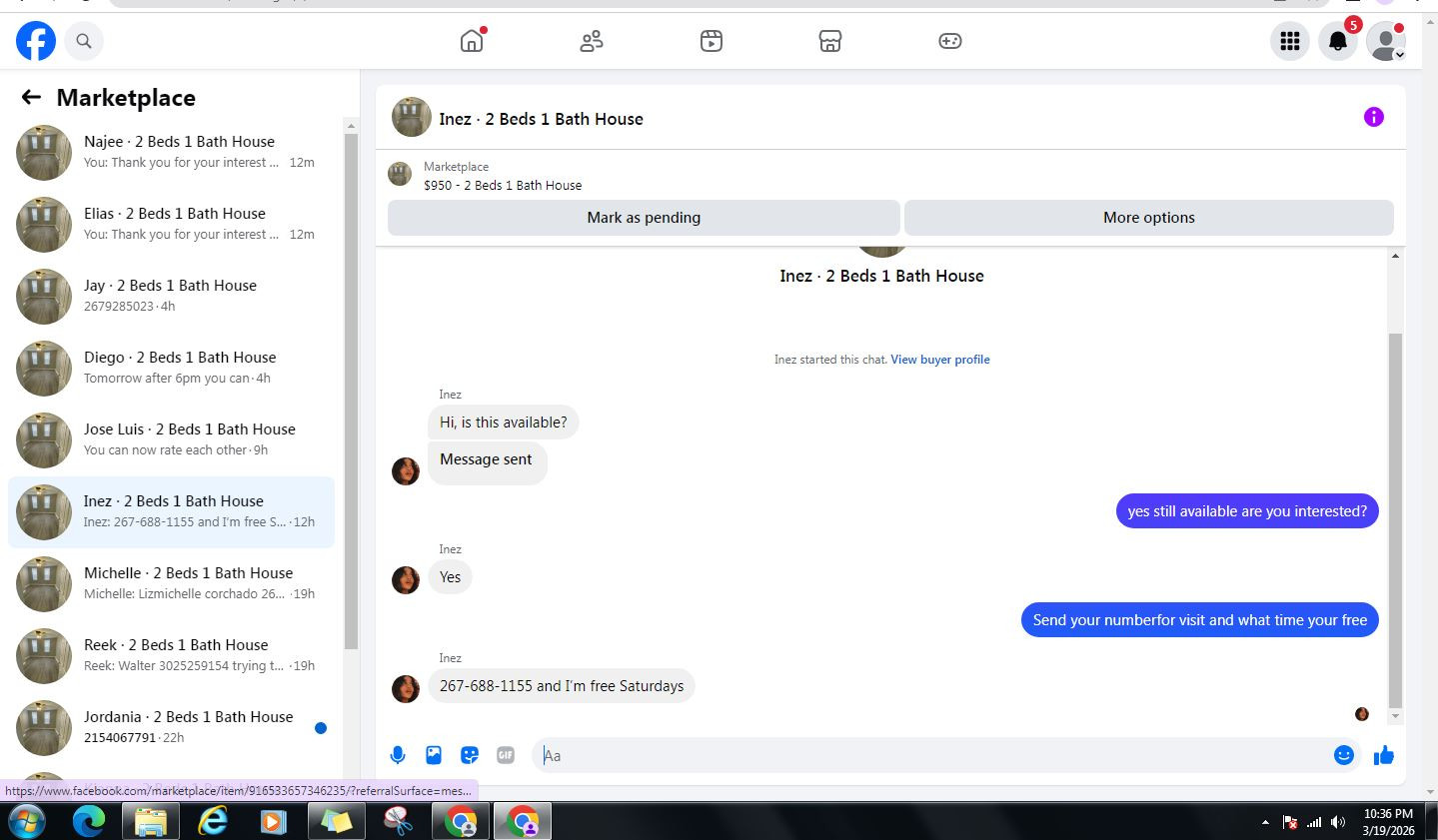Open Internet Explorer from the taskbar

[x=213, y=822]
